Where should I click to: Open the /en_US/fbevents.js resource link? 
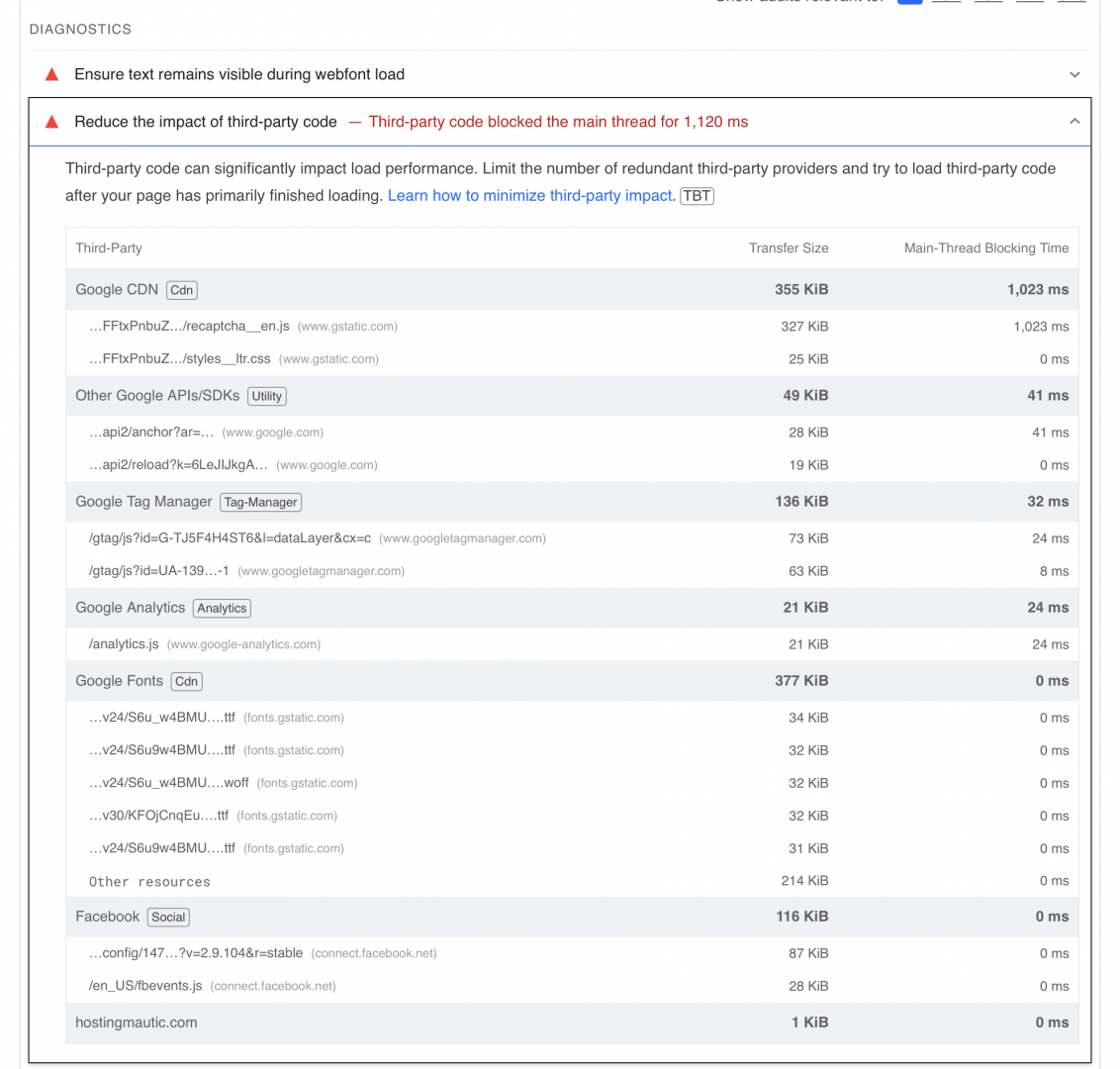[x=145, y=986]
